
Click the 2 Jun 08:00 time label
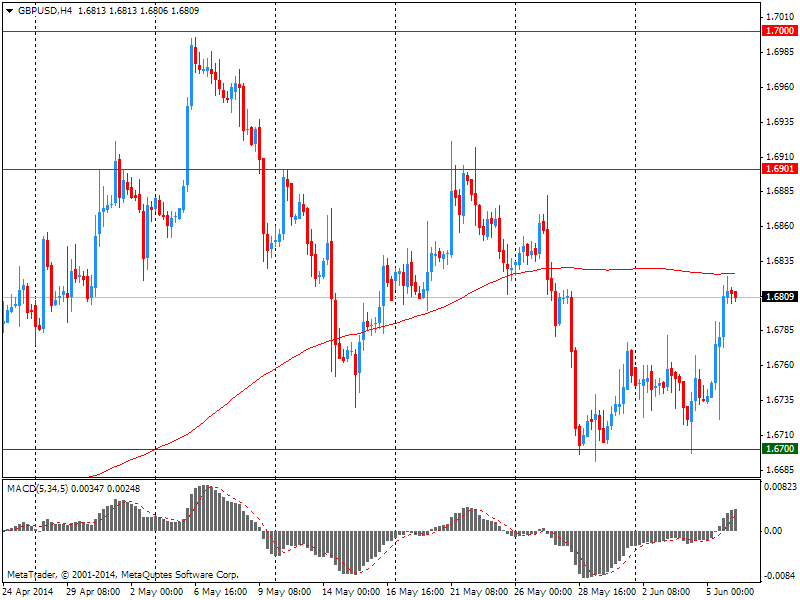(x=666, y=592)
